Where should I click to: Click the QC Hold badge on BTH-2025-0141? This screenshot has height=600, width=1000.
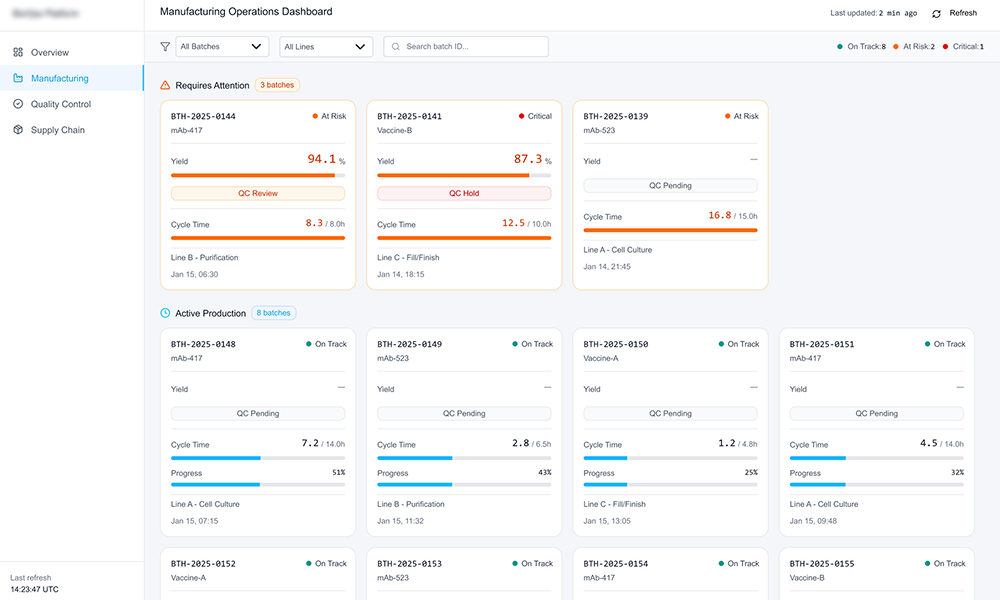pyautogui.click(x=464, y=193)
